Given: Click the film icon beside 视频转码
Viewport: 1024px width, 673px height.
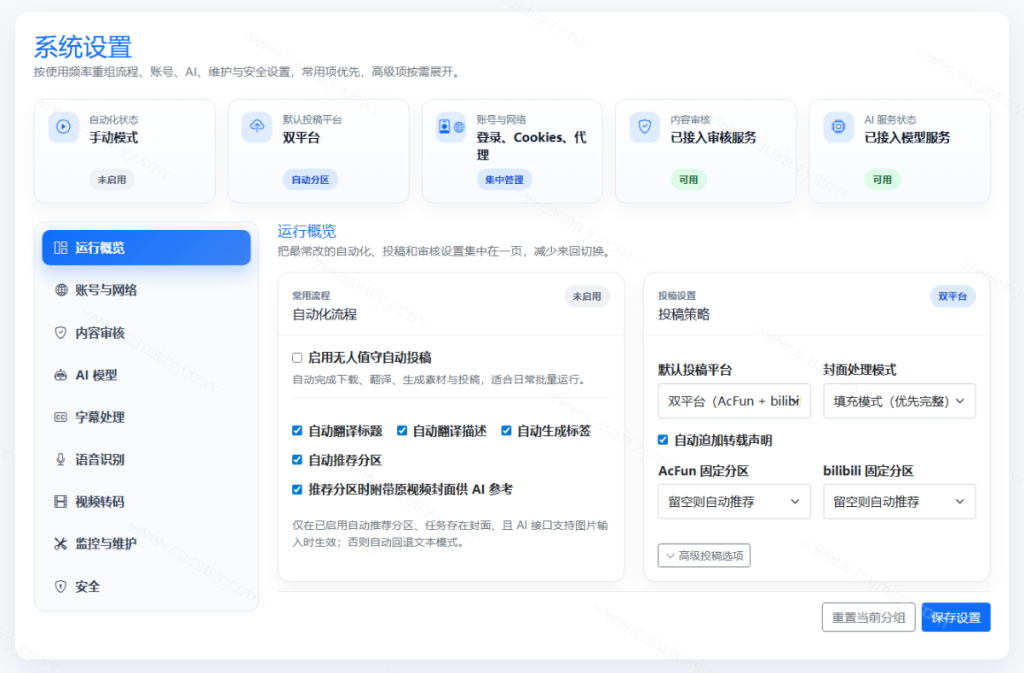Looking at the screenshot, I should (x=61, y=501).
